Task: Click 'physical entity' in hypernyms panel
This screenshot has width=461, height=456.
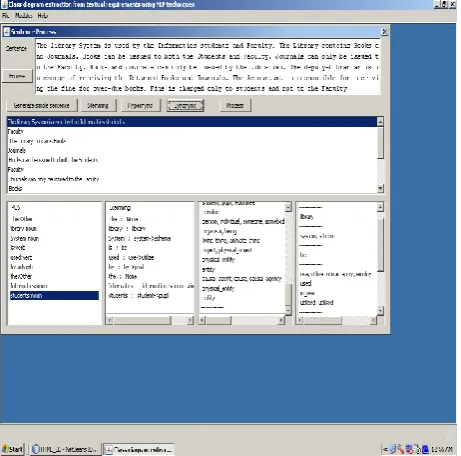Action: (x=219, y=260)
